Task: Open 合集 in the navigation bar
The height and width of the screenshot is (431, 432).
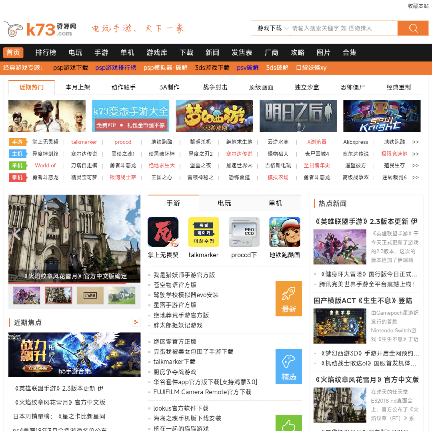Action: [349, 52]
